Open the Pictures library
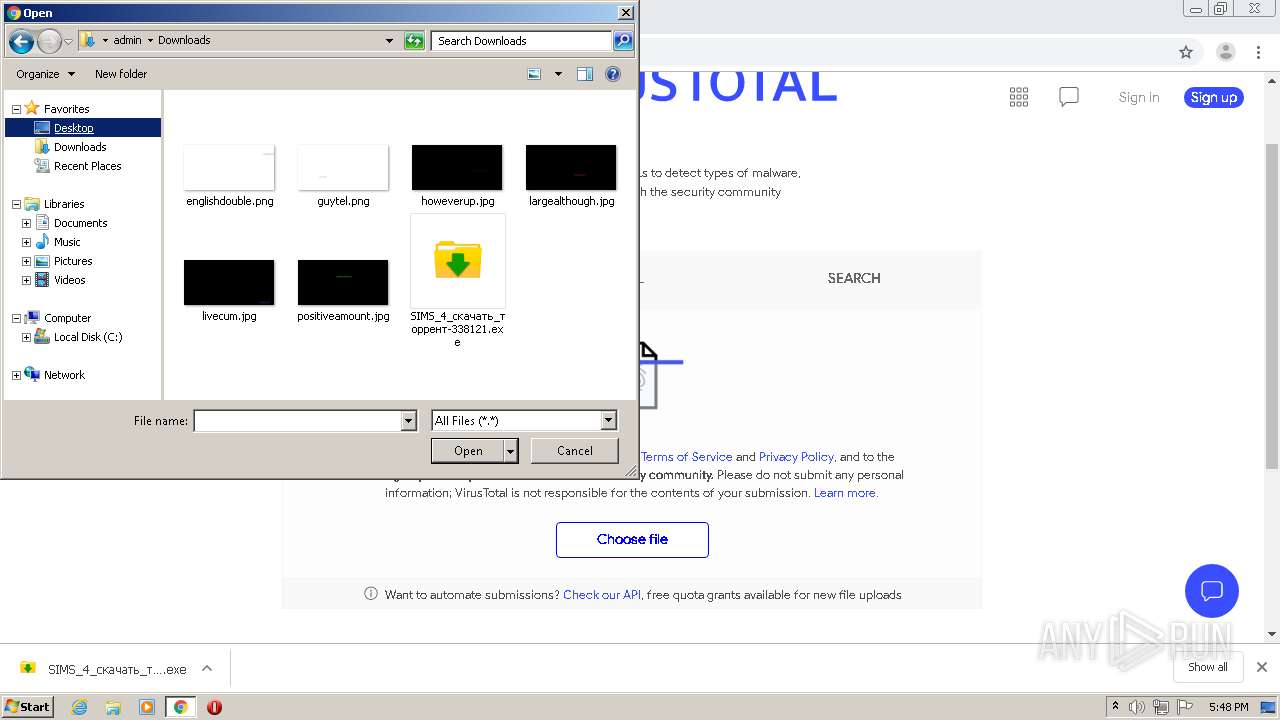 coord(73,261)
